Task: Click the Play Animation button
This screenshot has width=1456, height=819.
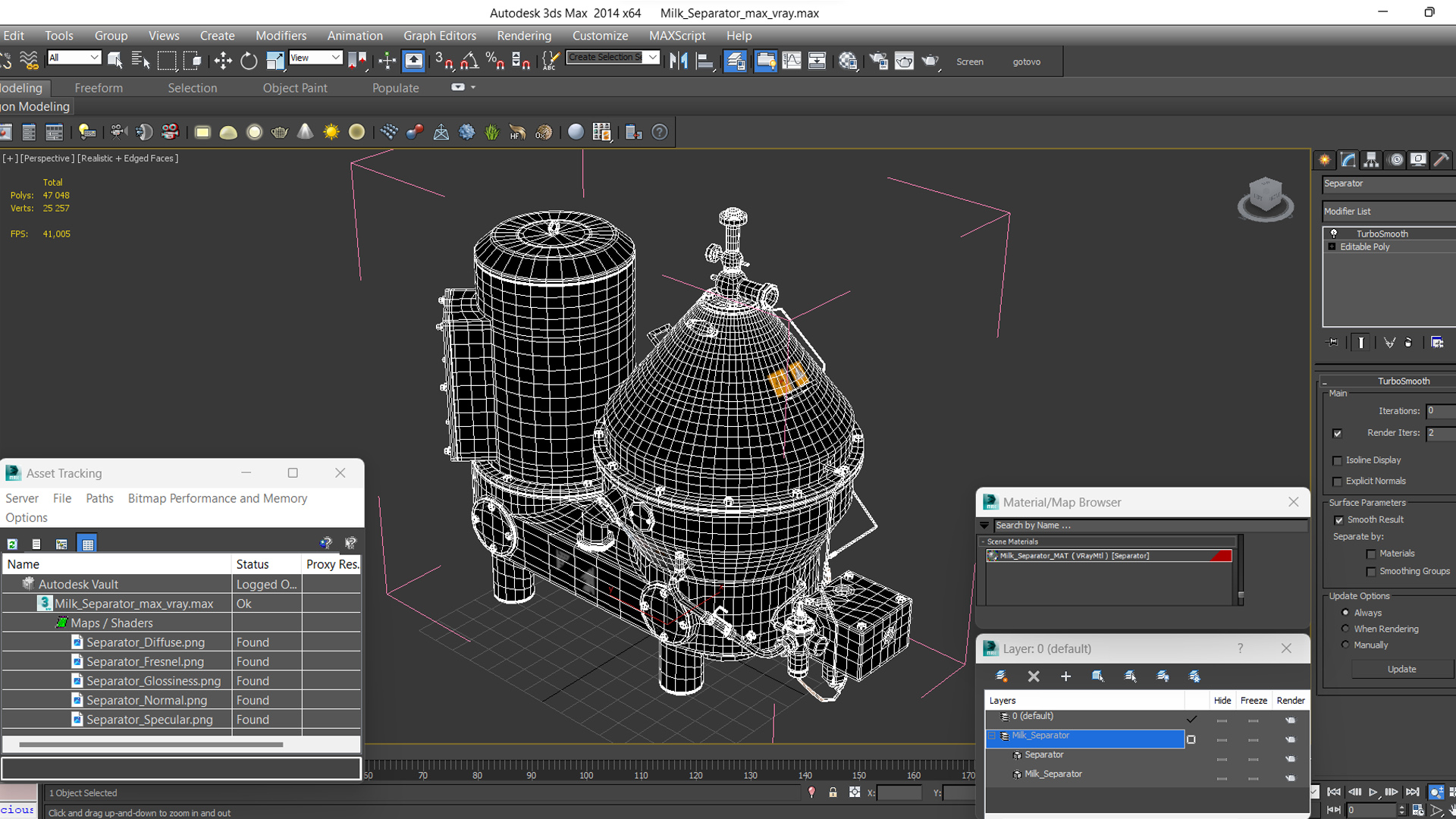Action: click(1373, 792)
